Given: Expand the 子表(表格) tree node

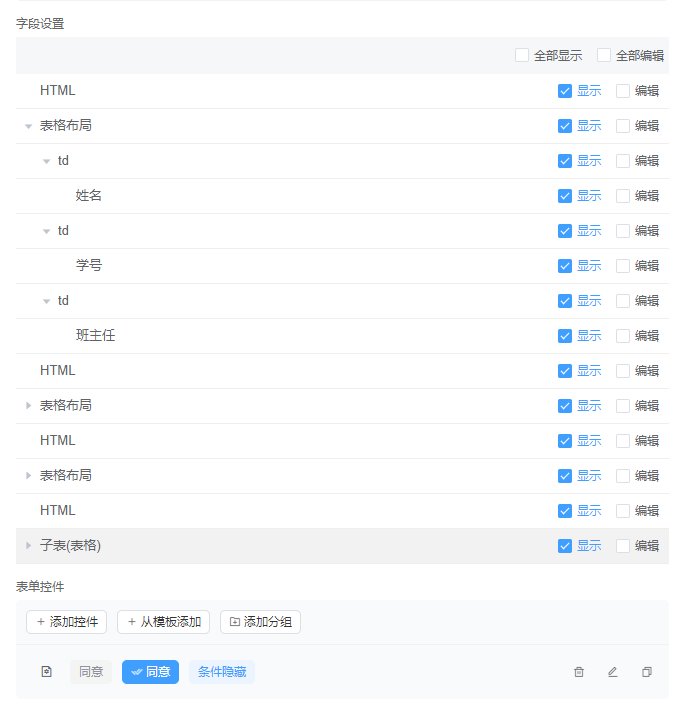Looking at the screenshot, I should [28, 546].
